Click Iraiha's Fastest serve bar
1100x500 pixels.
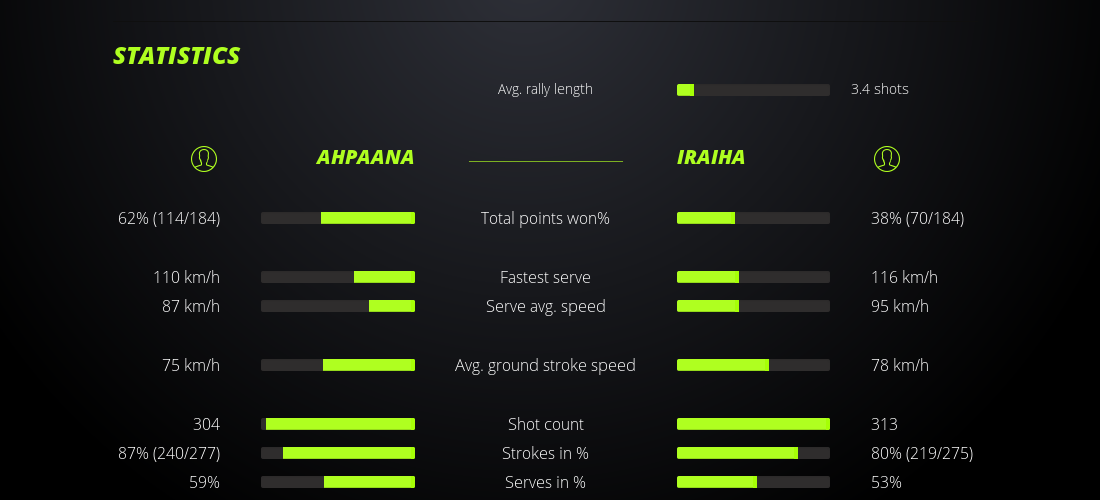pos(753,277)
